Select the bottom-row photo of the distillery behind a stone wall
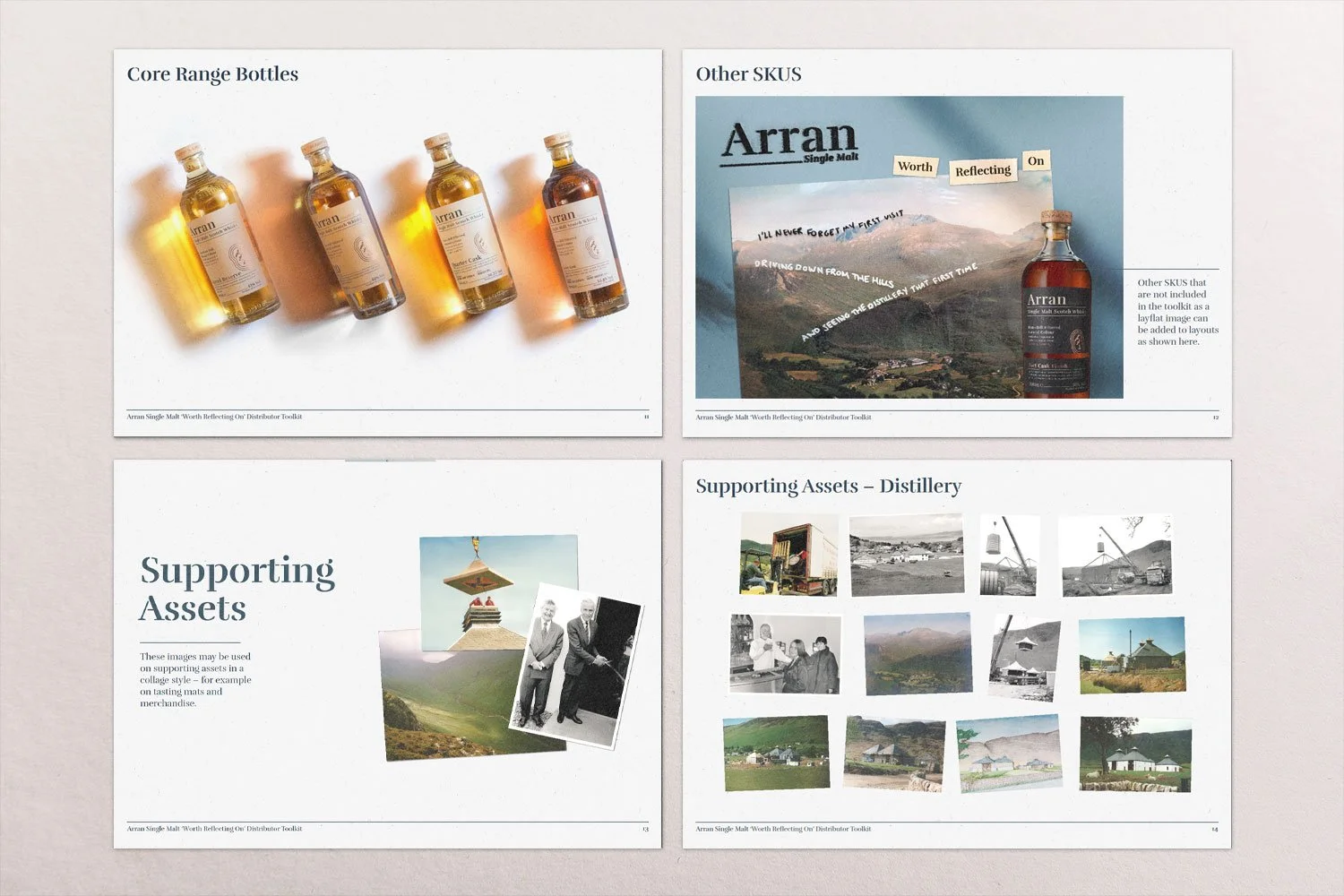 [x=894, y=754]
